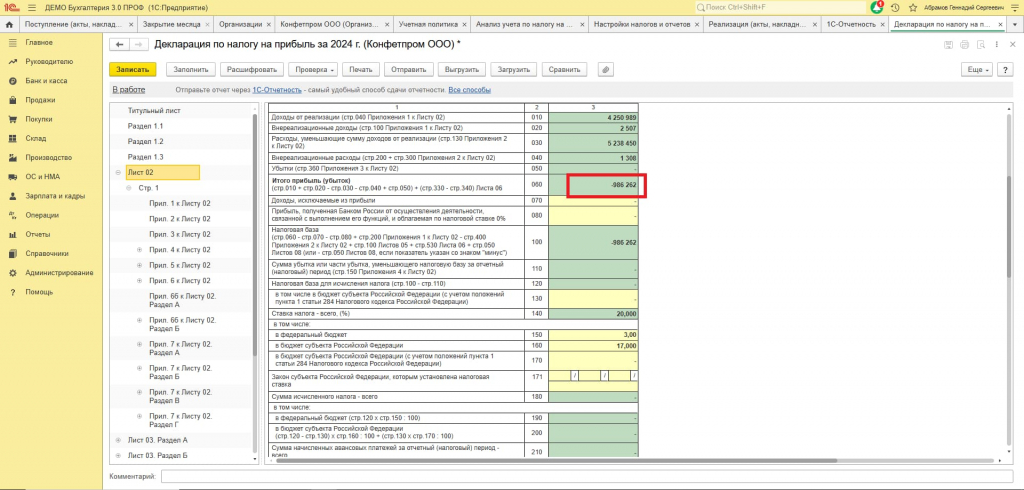Open the Администрирование sidebar section

pyautogui.click(x=59, y=272)
